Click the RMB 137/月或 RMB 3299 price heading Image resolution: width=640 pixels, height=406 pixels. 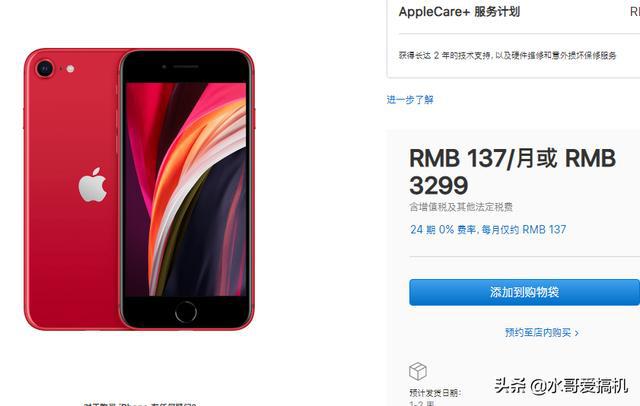pyautogui.click(x=512, y=171)
